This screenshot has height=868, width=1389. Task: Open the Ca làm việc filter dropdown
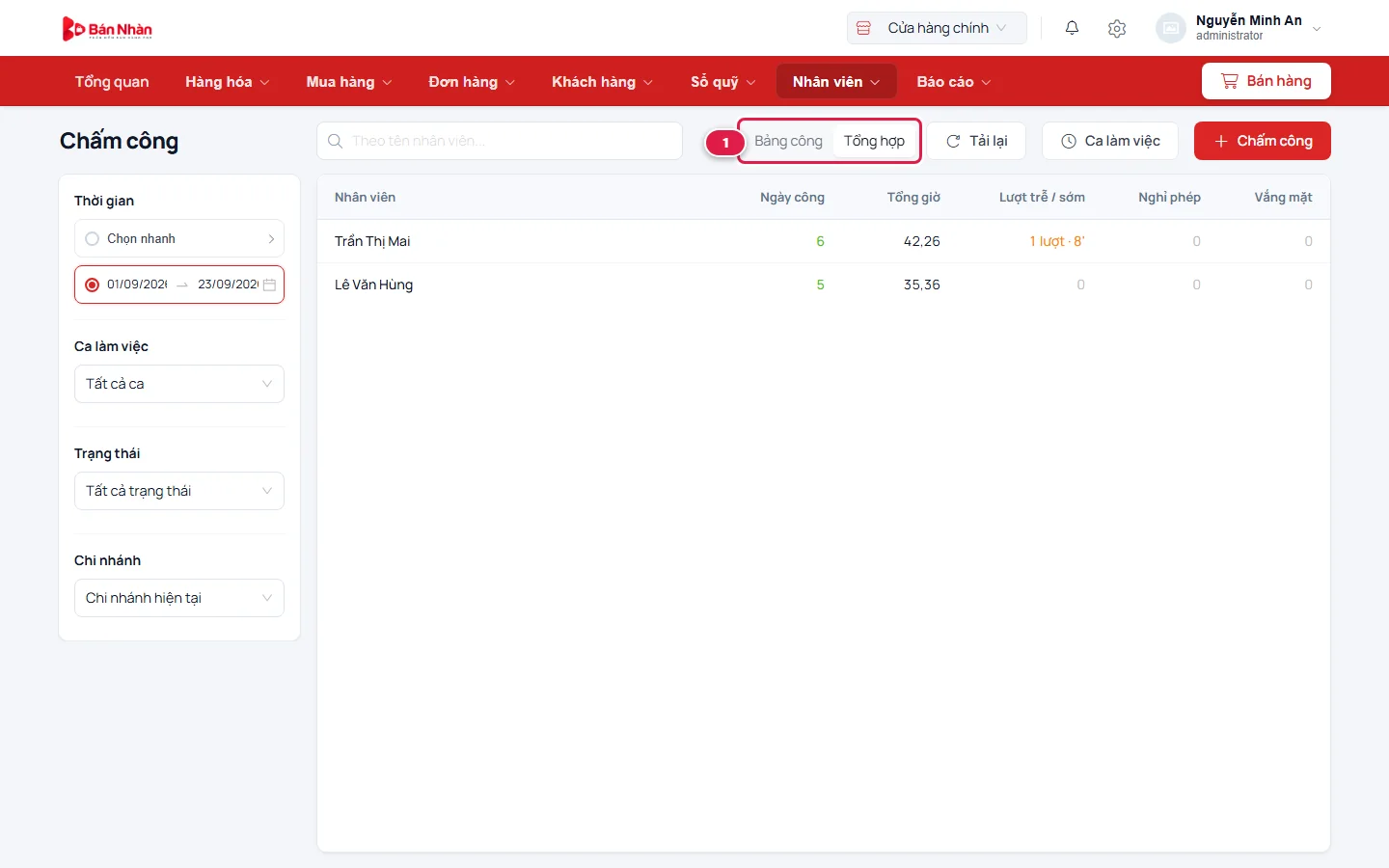pyautogui.click(x=179, y=384)
